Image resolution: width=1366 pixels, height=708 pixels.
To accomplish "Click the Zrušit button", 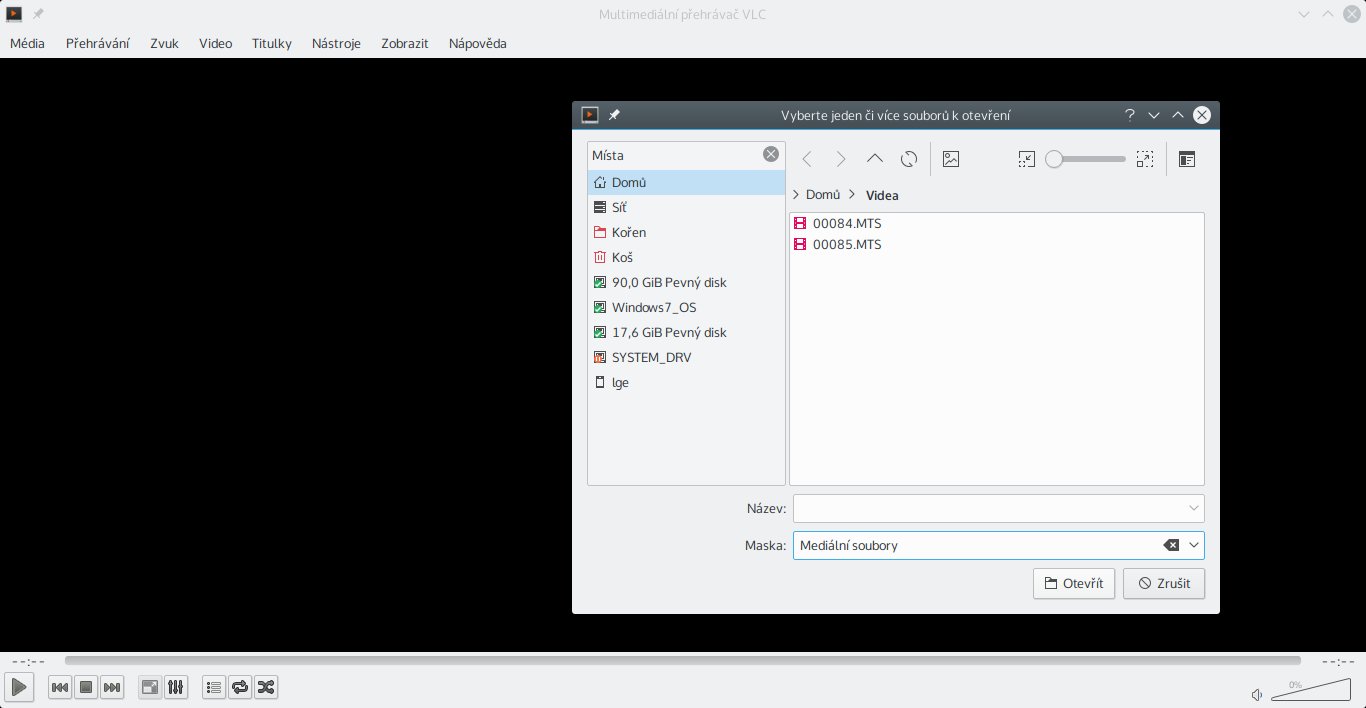I will [1163, 583].
